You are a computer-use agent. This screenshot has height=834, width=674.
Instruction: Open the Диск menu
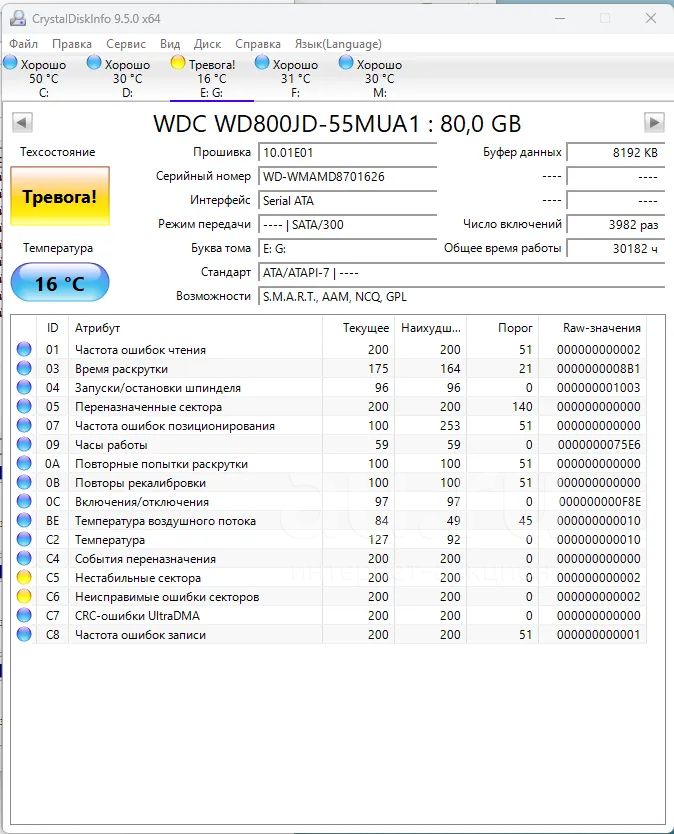207,44
